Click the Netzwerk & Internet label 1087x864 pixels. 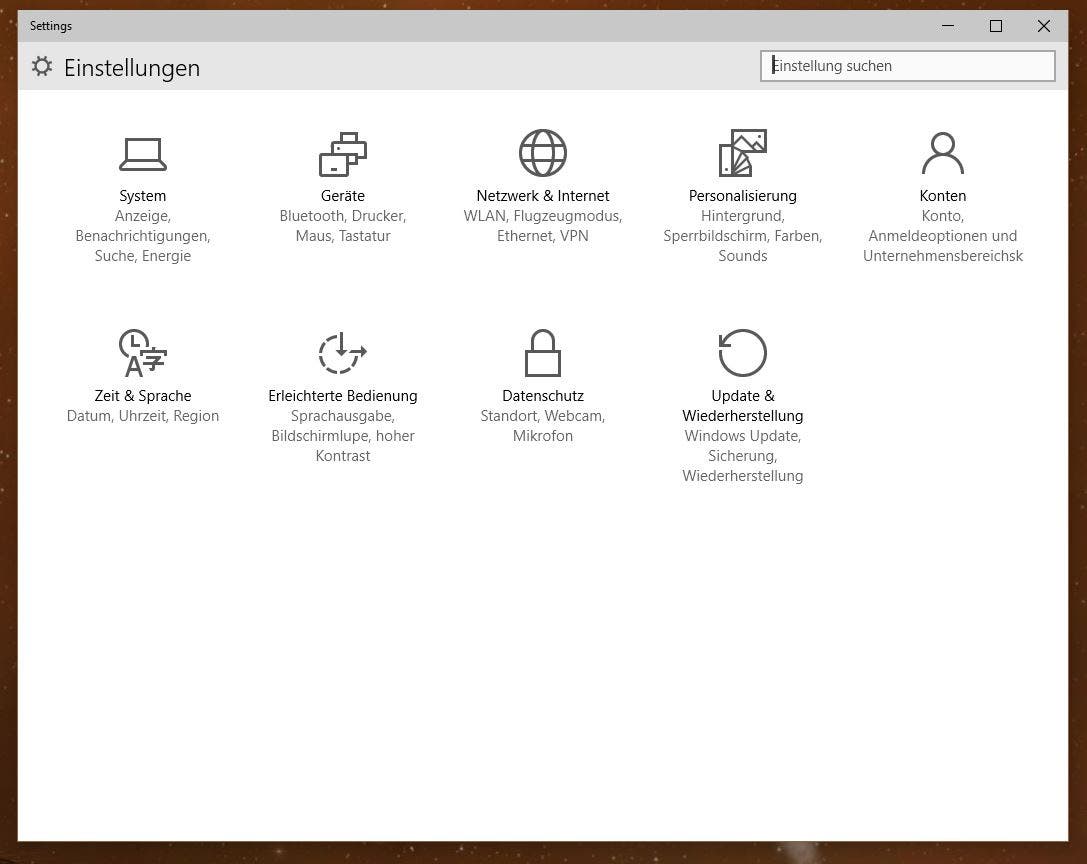(543, 196)
